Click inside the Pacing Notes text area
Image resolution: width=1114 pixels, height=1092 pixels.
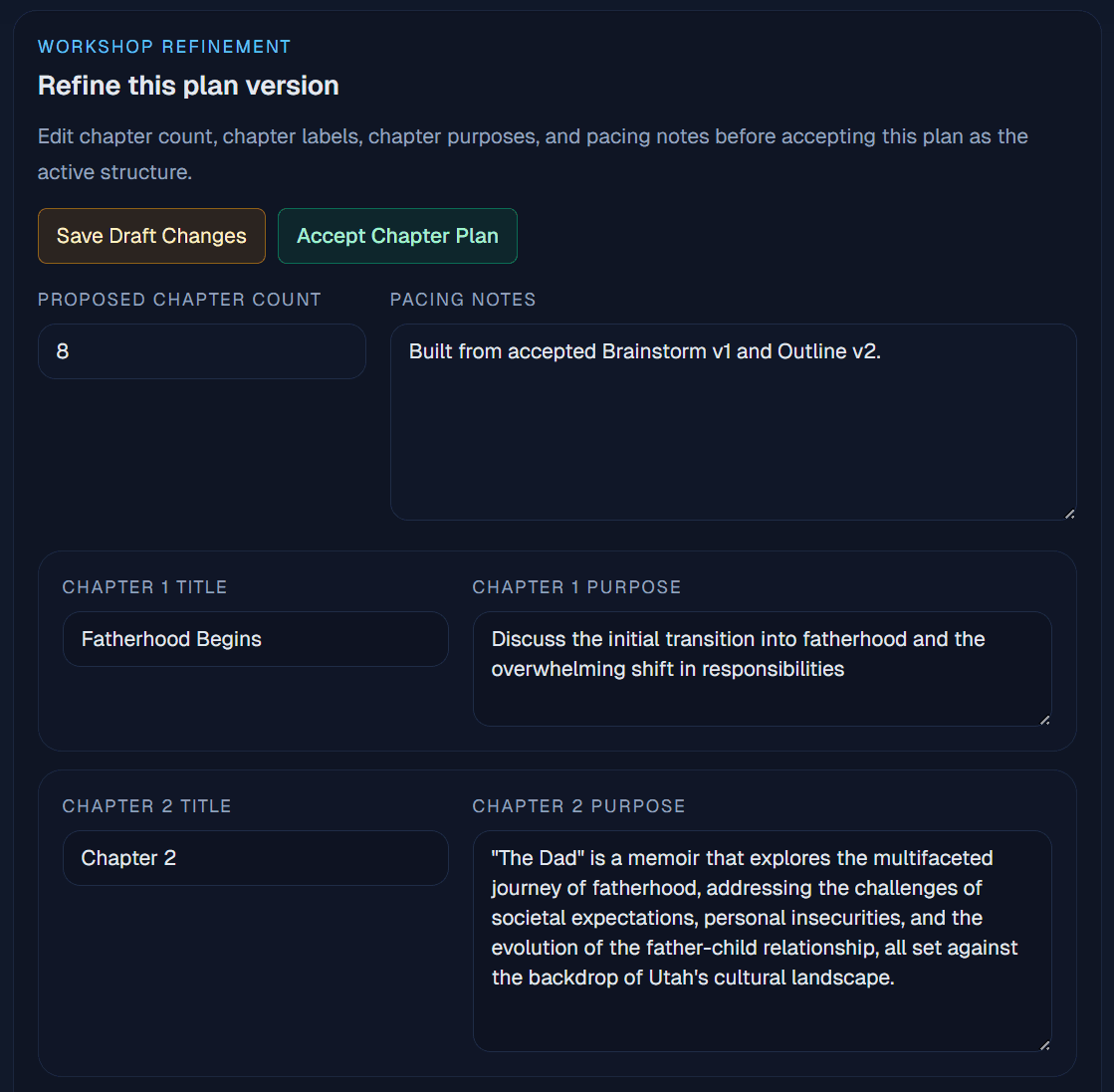[734, 418]
